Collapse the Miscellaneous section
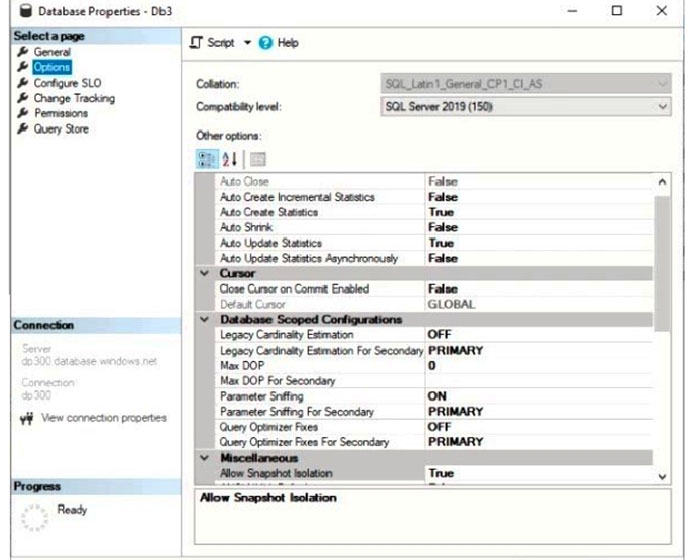The height and width of the screenshot is (560, 690). click(x=204, y=458)
